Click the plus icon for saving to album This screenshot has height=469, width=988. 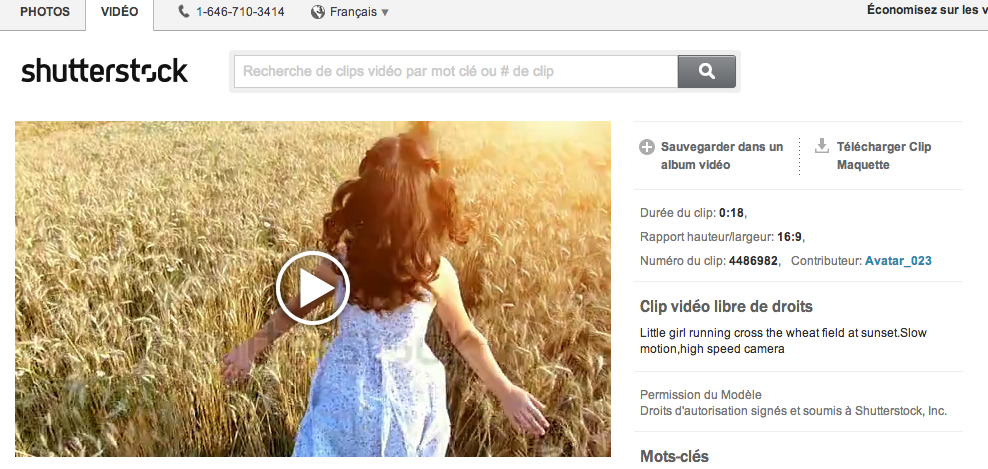(647, 147)
